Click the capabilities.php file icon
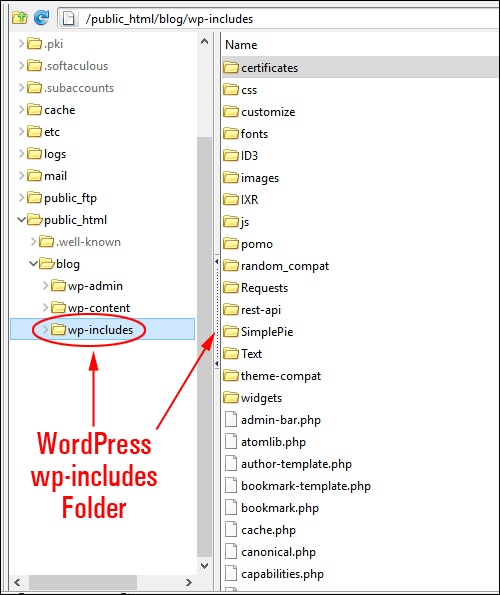Viewport: 500px width, 595px height. coord(231,574)
